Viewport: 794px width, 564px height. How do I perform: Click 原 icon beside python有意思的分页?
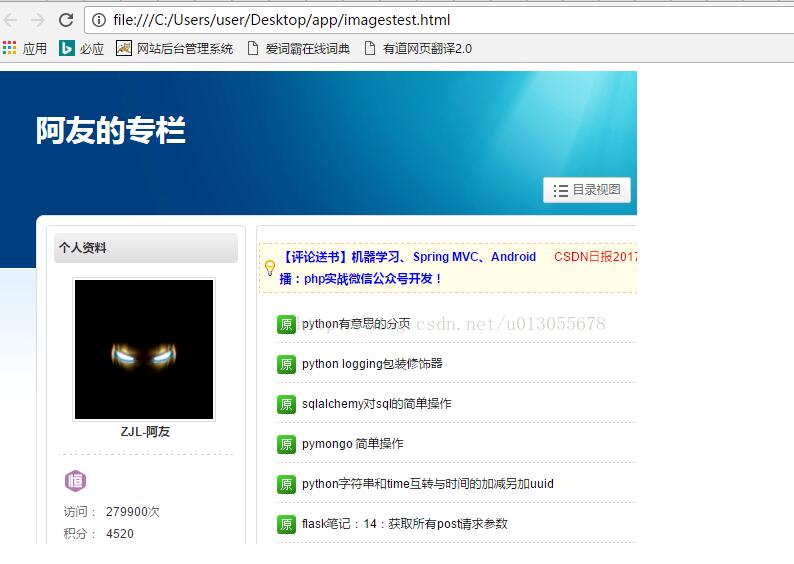286,324
